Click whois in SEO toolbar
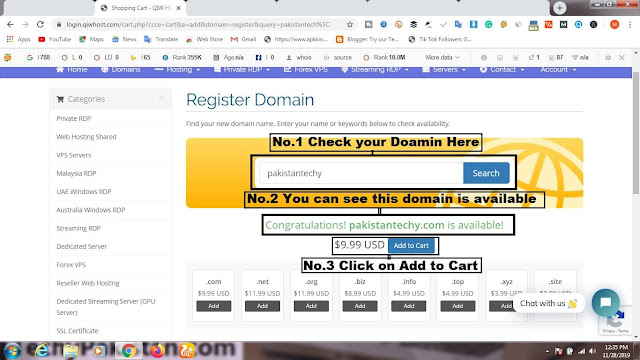The height and width of the screenshot is (360, 640). tap(299, 58)
